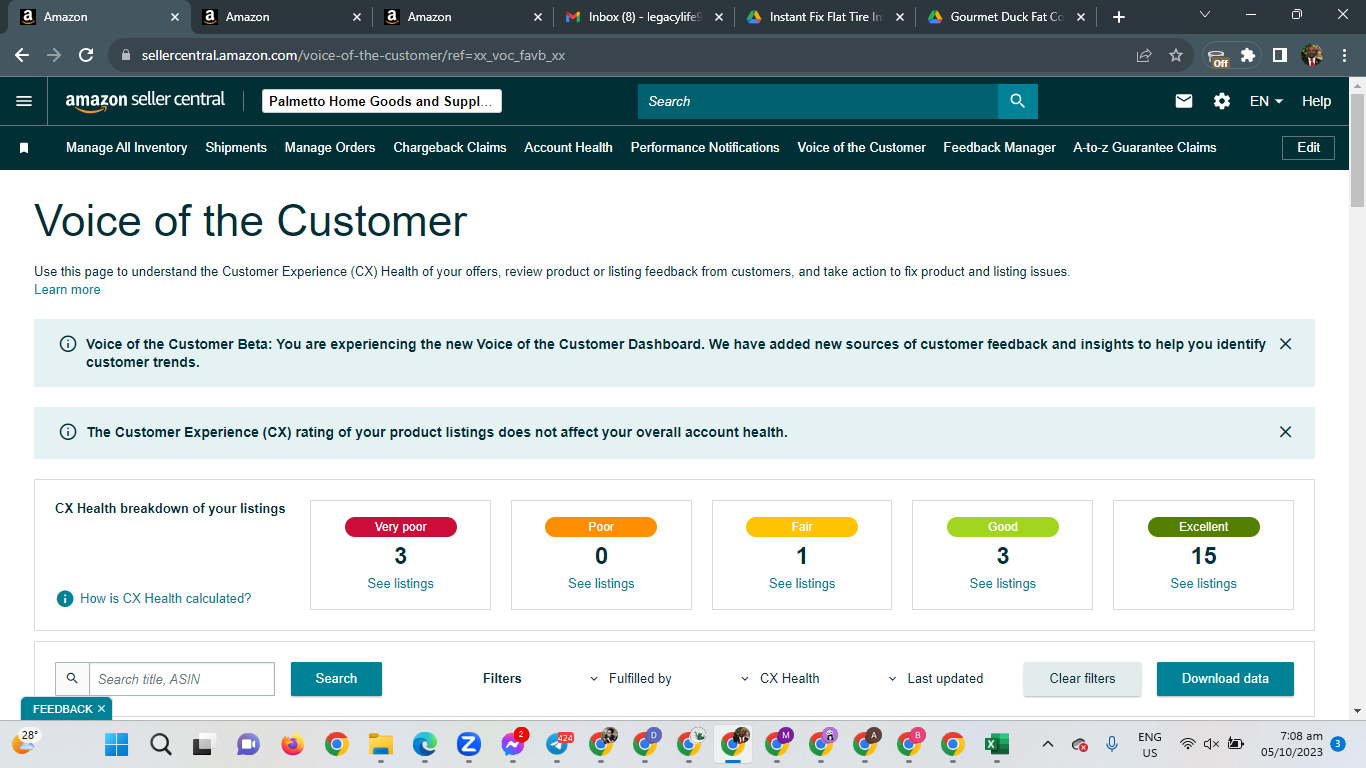Image resolution: width=1366 pixels, height=768 pixels.
Task: Click the info icon on the CX rating banner
Action: pos(68,432)
